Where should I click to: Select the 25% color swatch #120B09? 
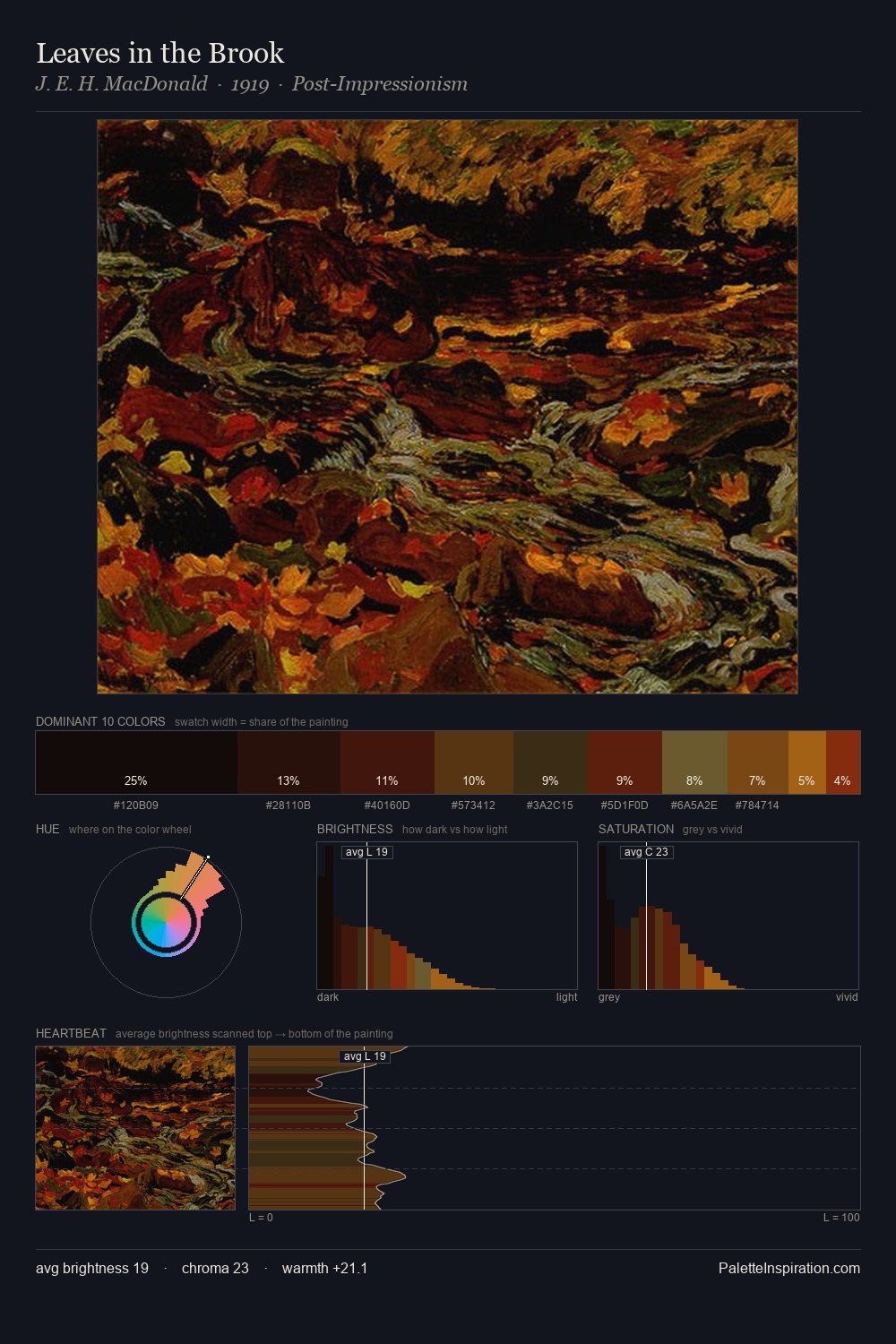[x=136, y=762]
